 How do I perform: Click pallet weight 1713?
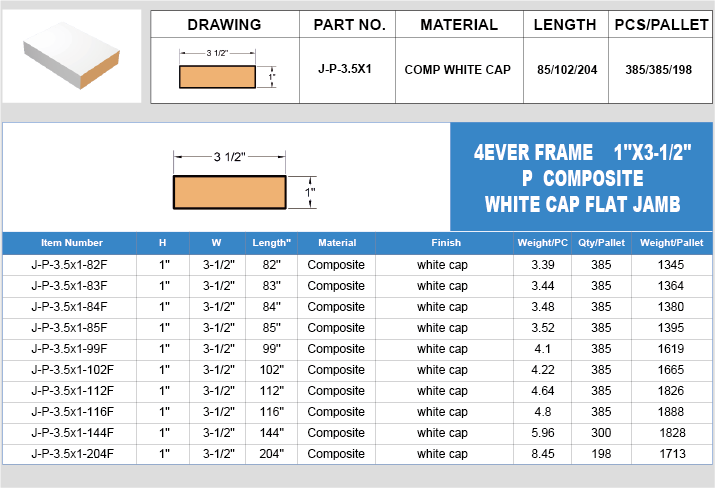[672, 454]
